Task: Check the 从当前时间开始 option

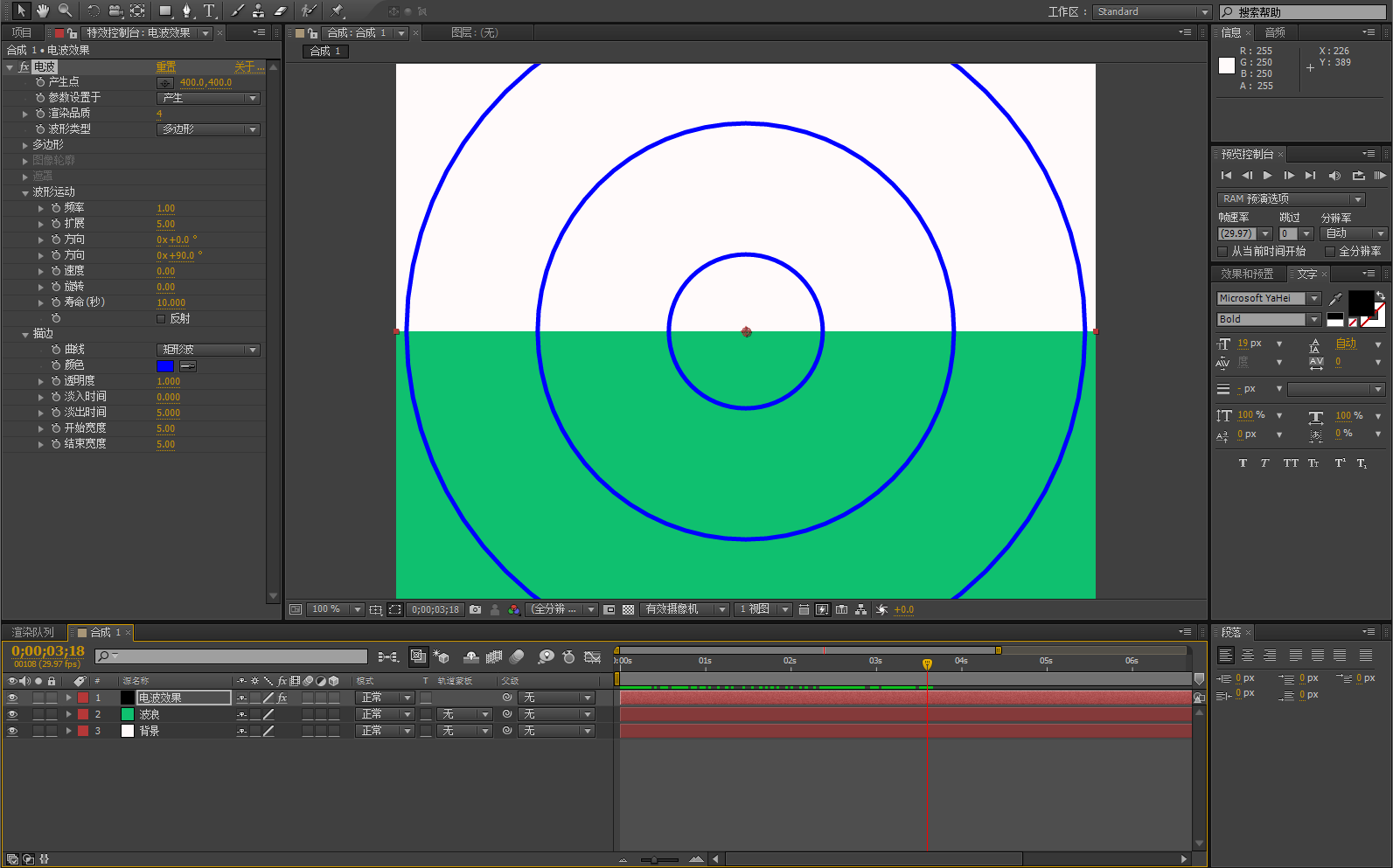Action: (1222, 252)
